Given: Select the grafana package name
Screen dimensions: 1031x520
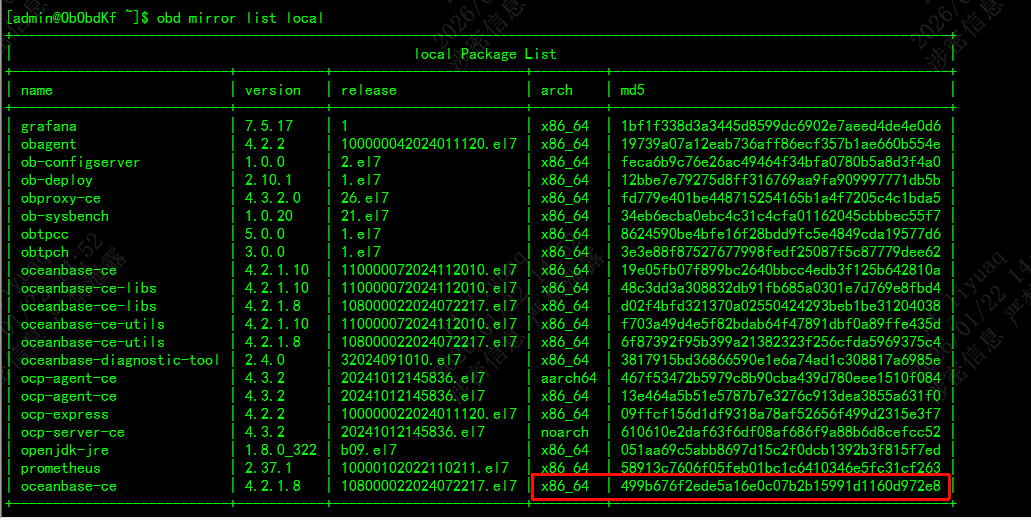Looking at the screenshot, I should click(49, 126).
